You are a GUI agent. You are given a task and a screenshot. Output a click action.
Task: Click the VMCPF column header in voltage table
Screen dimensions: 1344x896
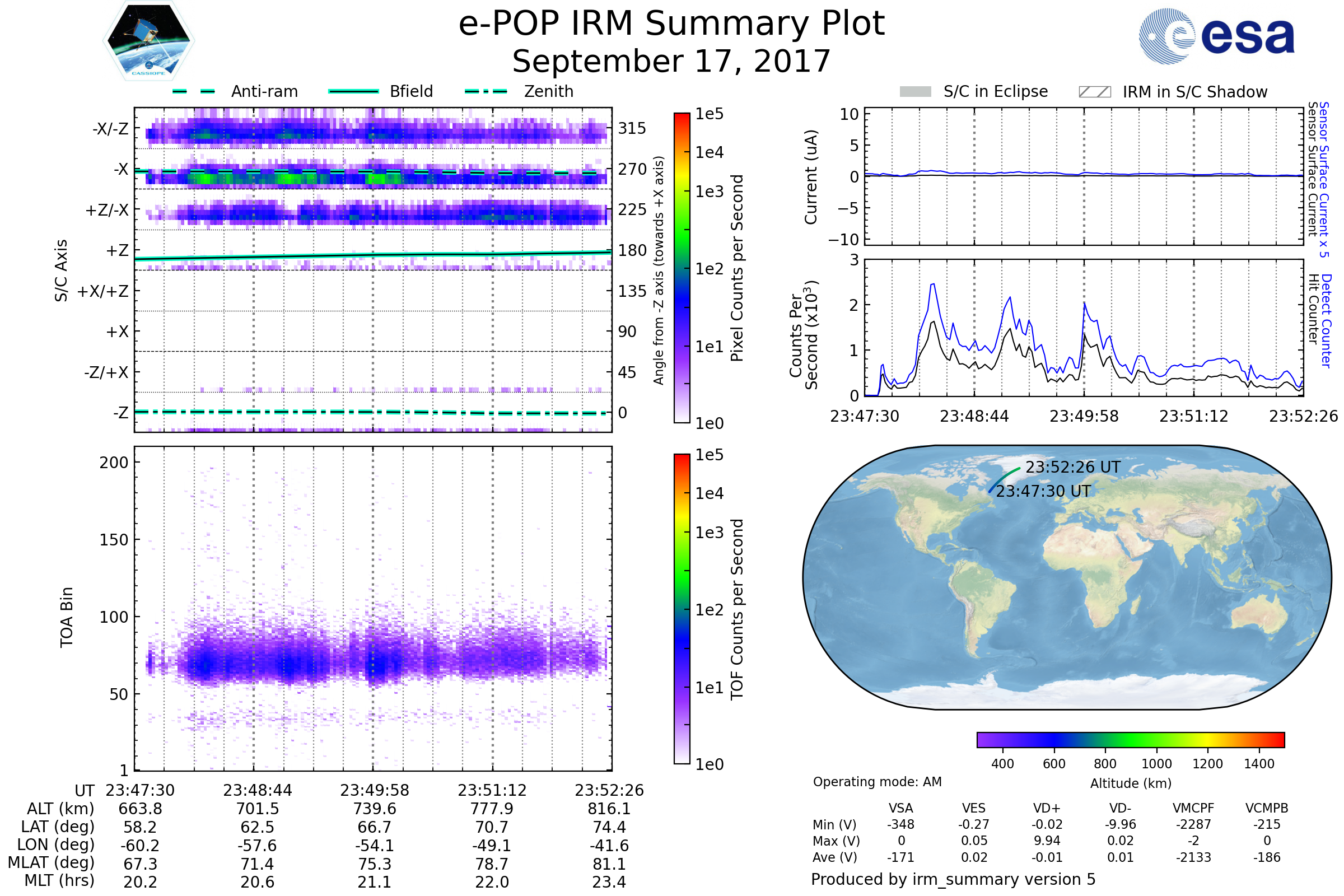tap(1193, 808)
